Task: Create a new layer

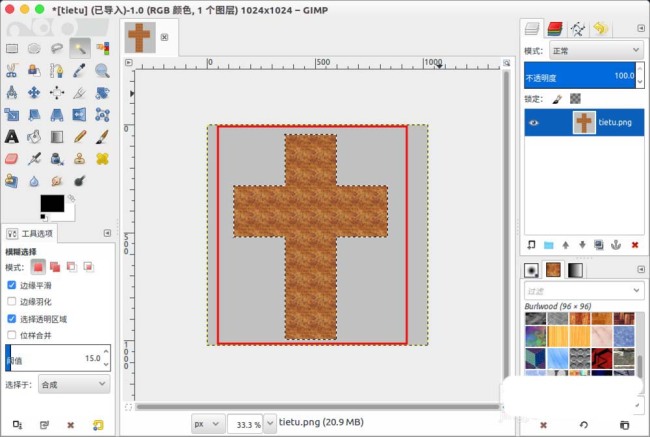Action: [531, 245]
